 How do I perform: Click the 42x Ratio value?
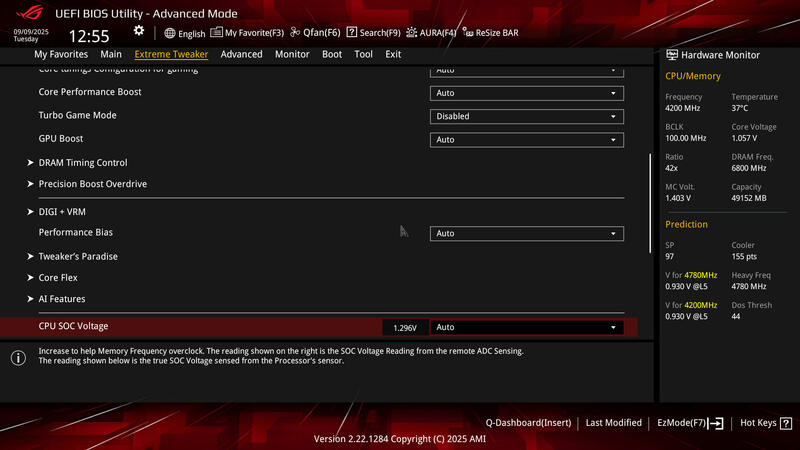pos(671,168)
